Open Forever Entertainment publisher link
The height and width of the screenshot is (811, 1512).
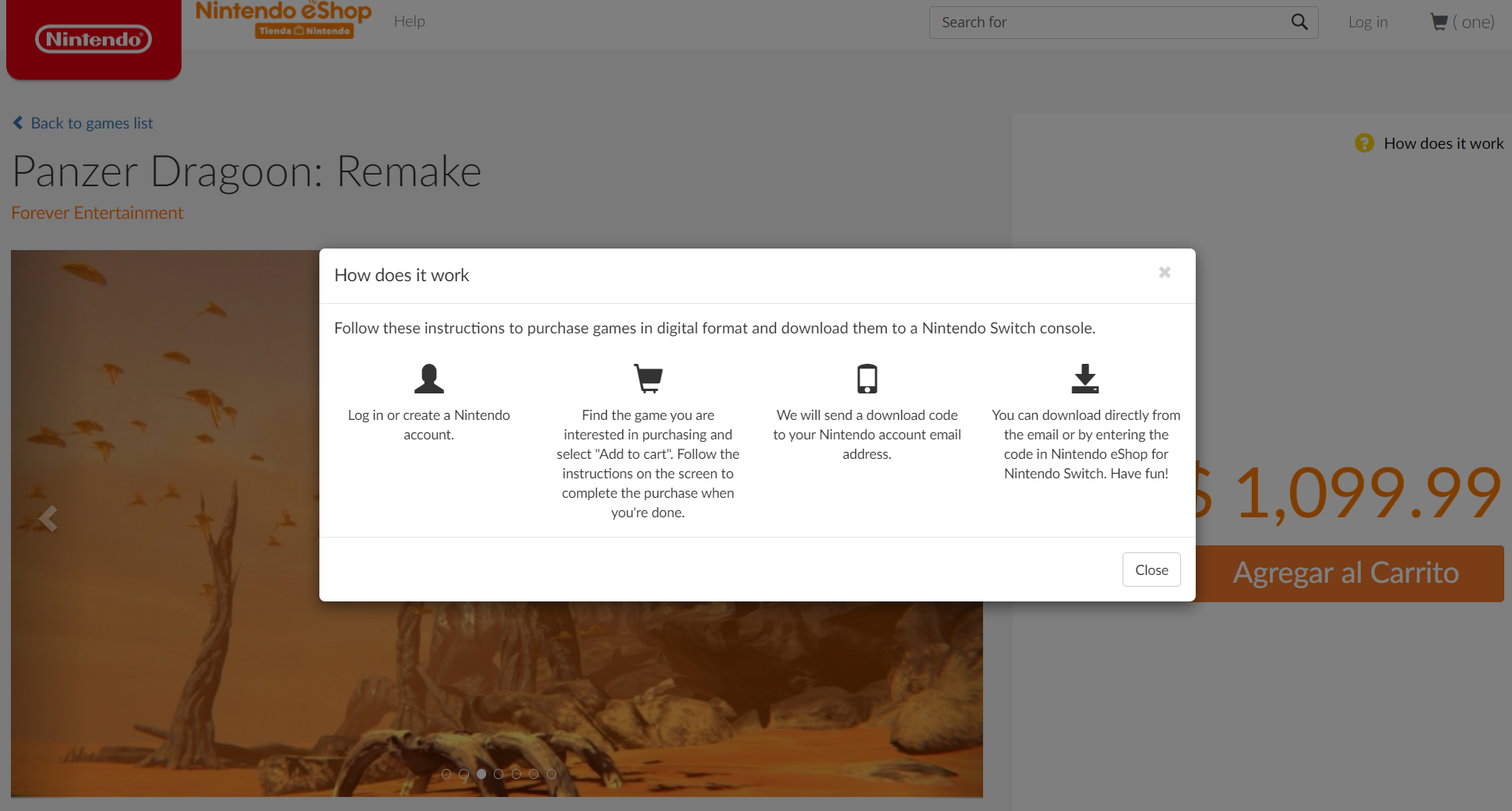[x=97, y=213]
